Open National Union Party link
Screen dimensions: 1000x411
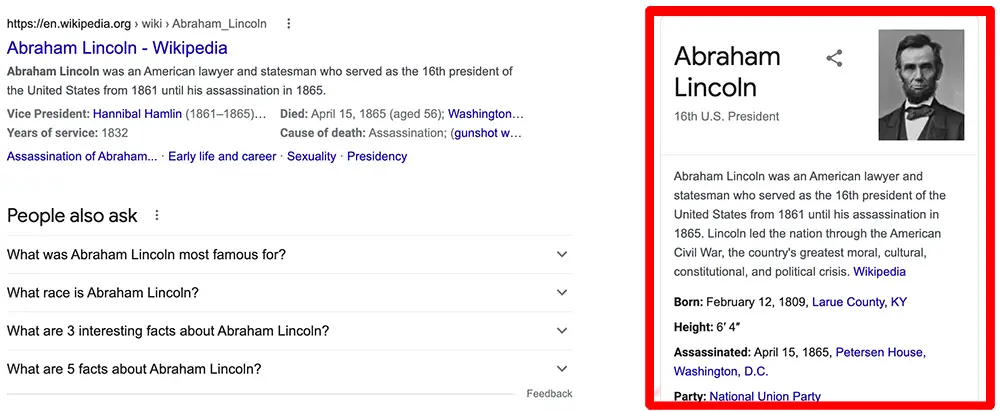tap(765, 396)
